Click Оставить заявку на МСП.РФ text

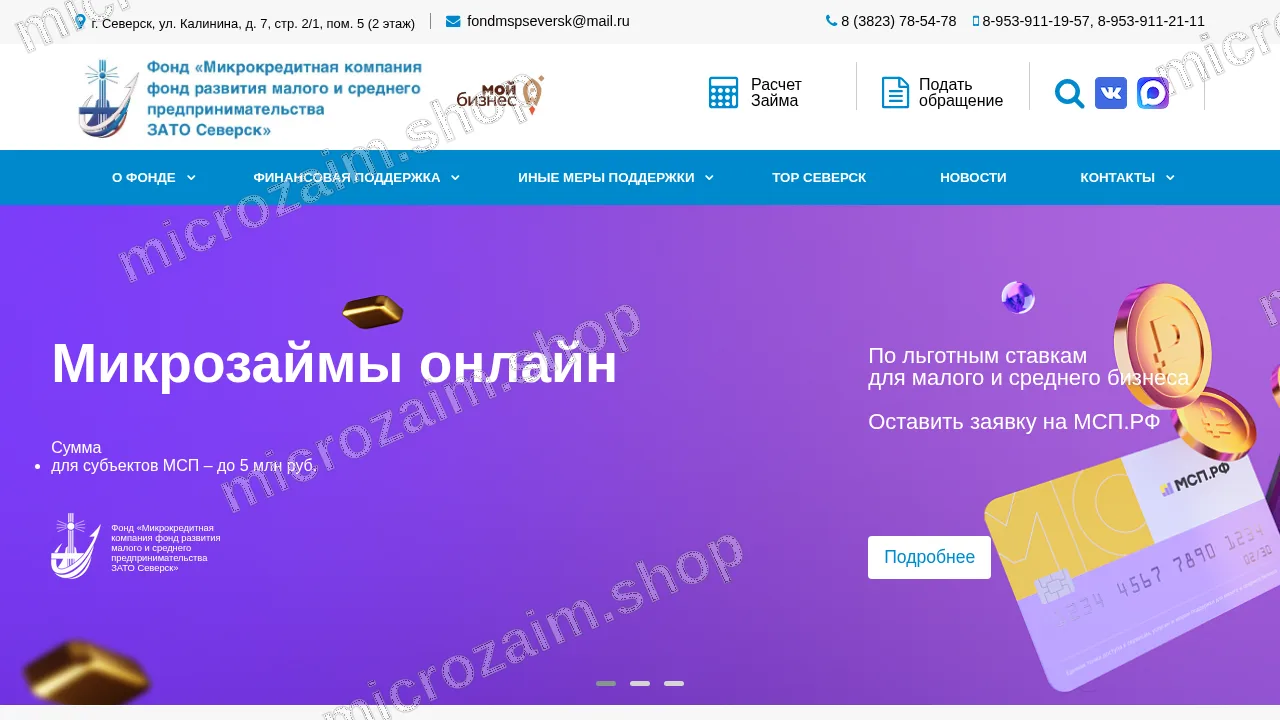[x=1014, y=422]
